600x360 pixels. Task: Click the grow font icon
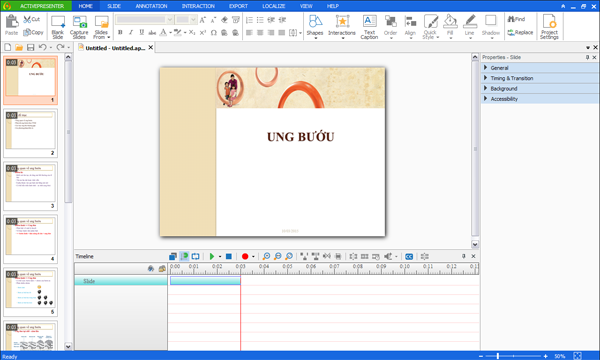pyautogui.click(x=203, y=20)
